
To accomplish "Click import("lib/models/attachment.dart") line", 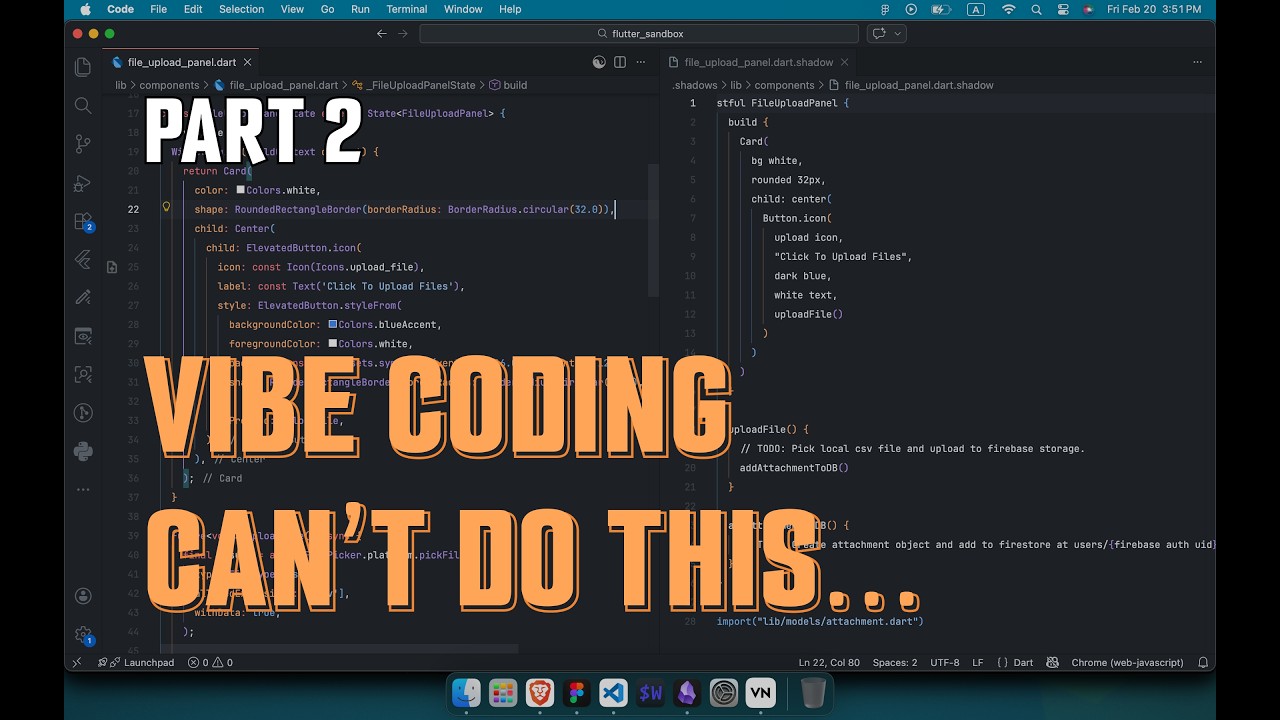I will [820, 621].
